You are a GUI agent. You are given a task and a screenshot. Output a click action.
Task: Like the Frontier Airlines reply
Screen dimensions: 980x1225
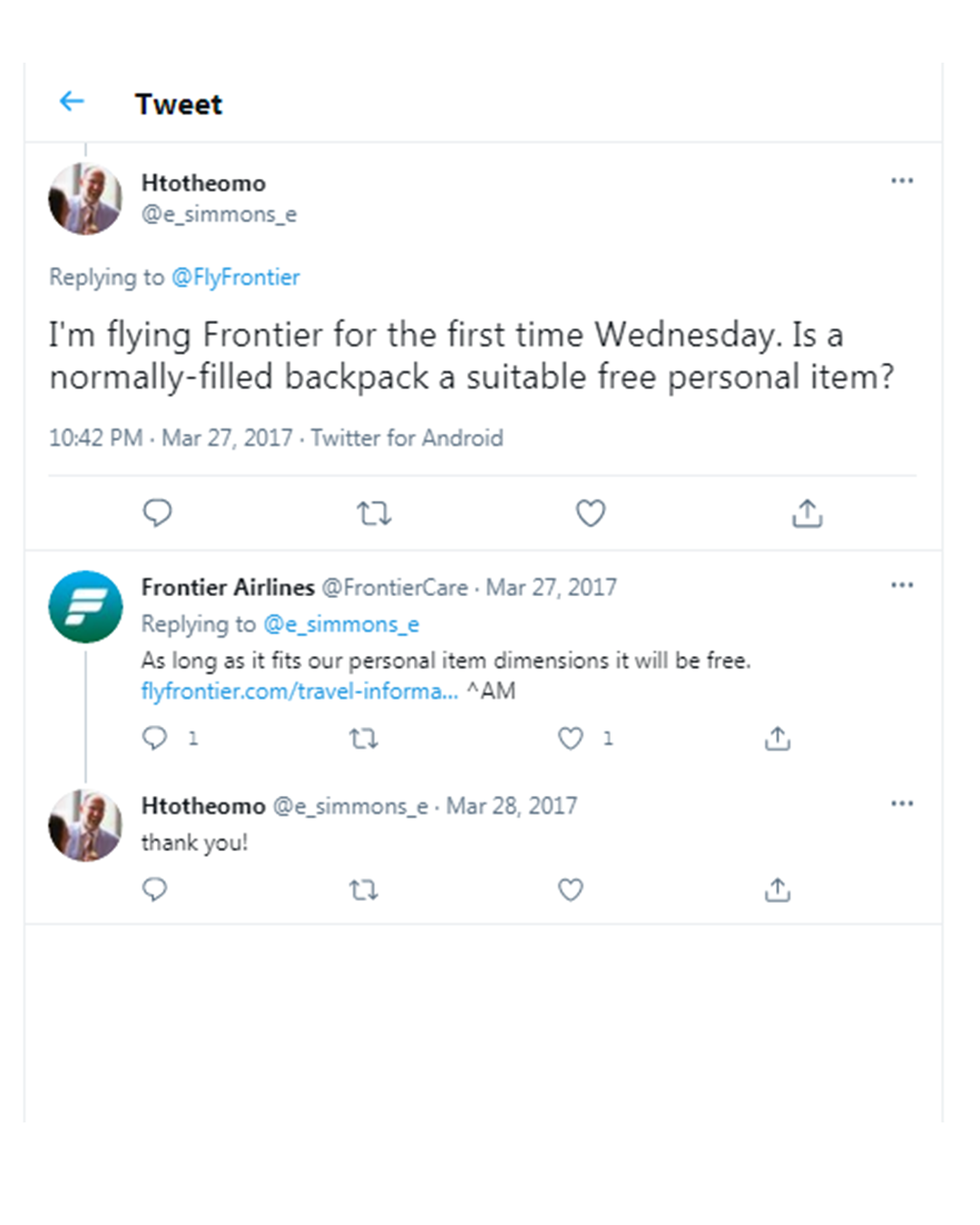coord(570,739)
